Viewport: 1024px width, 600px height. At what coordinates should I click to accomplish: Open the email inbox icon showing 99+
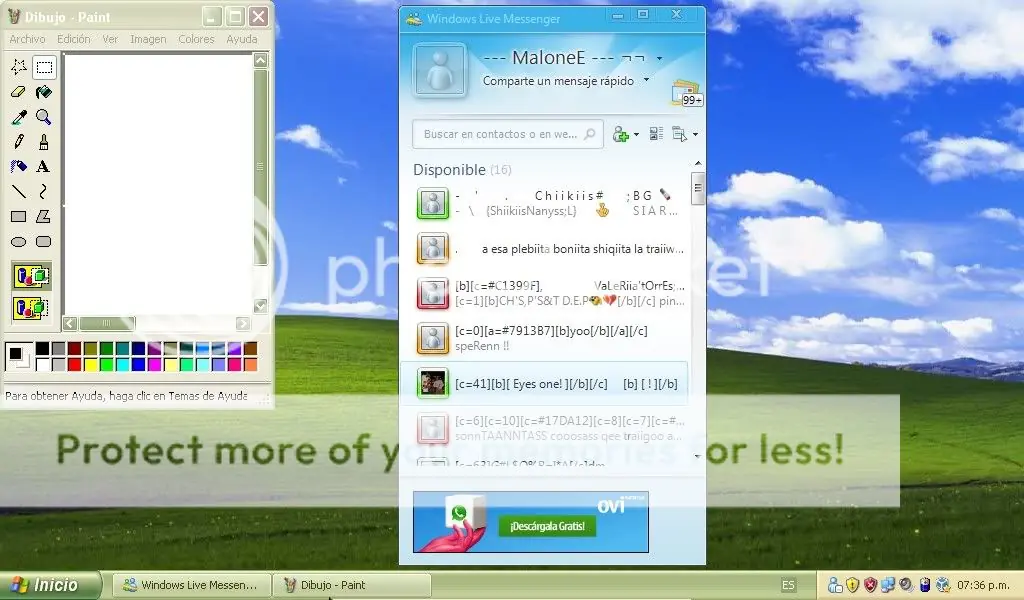tap(686, 93)
